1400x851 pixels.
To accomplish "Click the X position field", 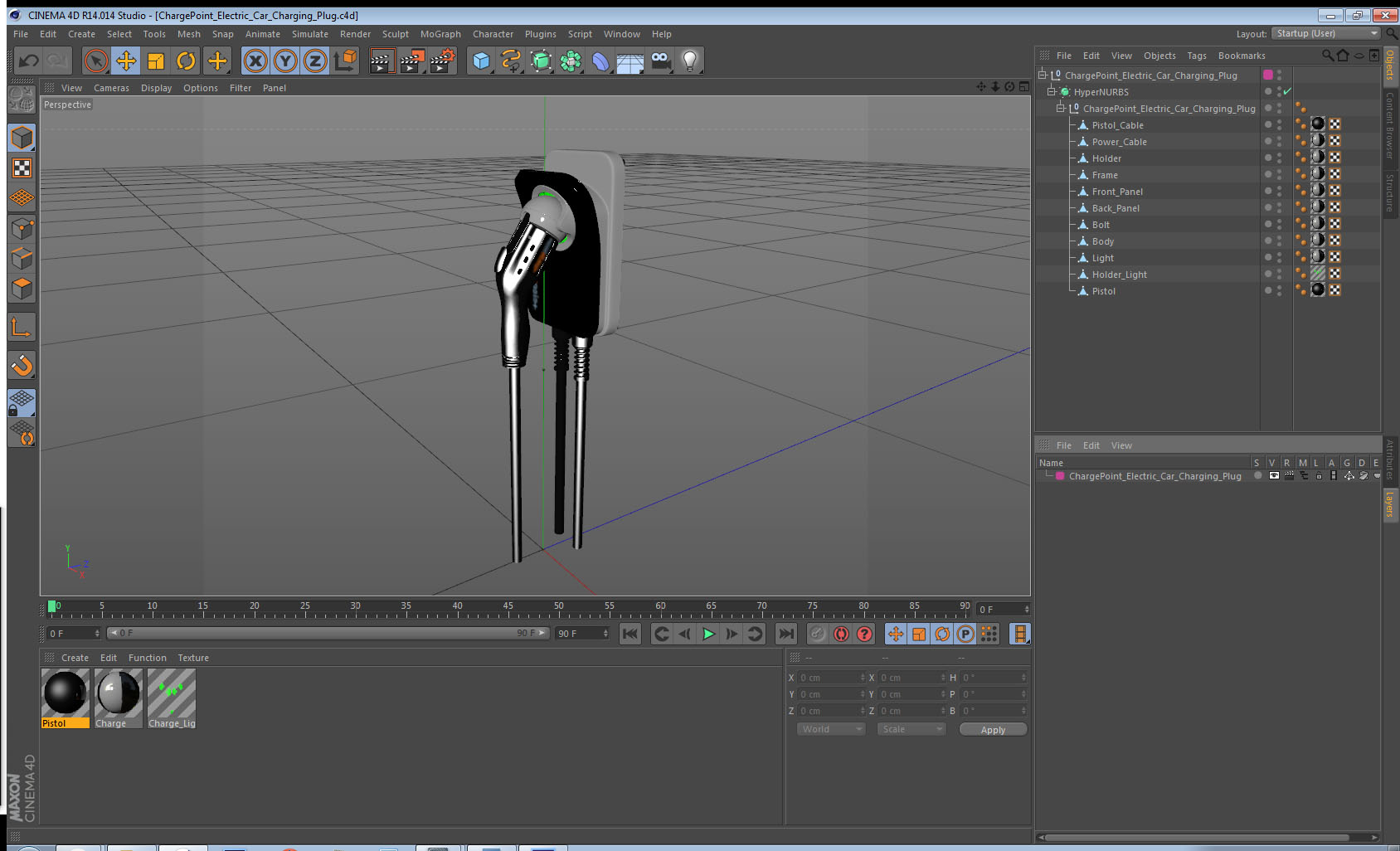I will pyautogui.click(x=831, y=678).
